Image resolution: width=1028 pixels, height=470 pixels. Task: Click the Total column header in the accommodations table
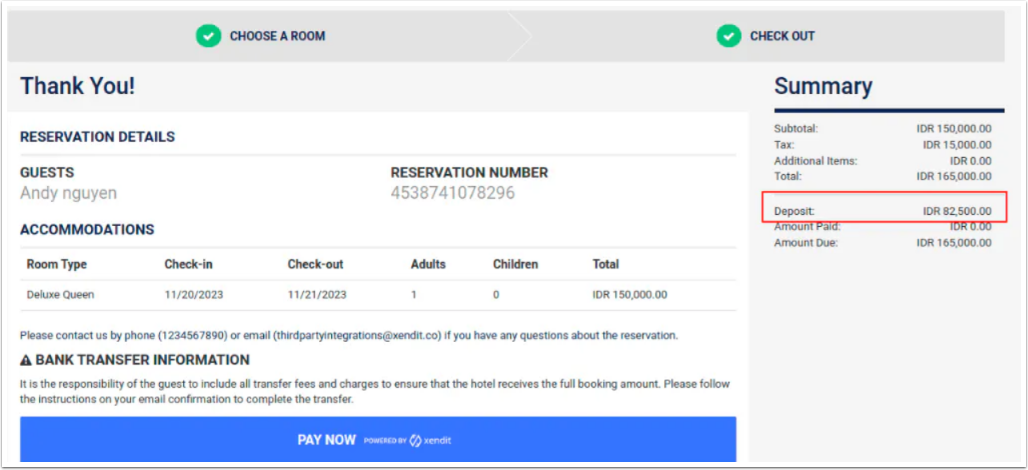click(606, 265)
